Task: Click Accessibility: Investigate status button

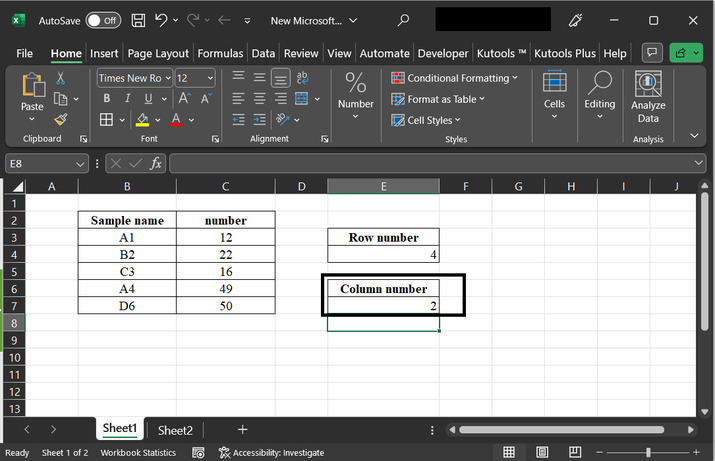Action: [270, 453]
